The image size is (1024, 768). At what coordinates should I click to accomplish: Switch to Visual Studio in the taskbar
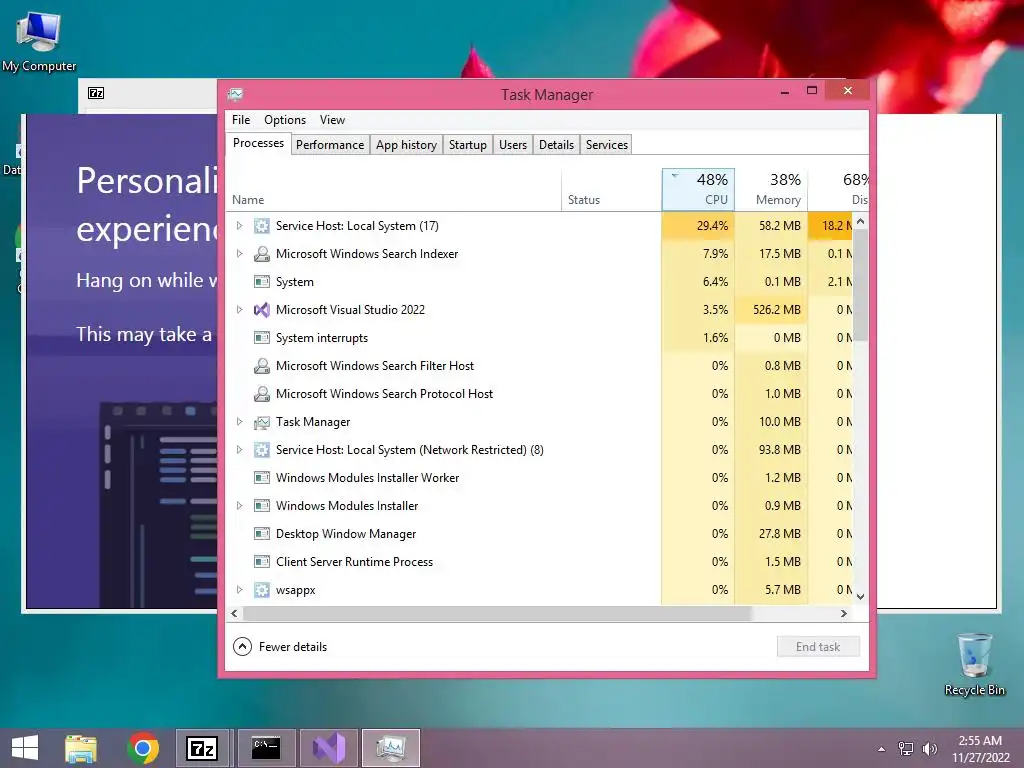click(328, 748)
